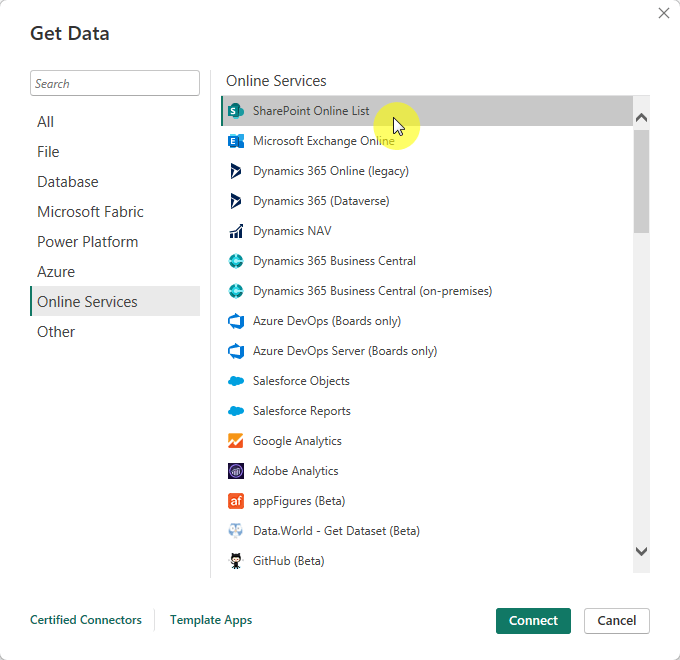This screenshot has height=660, width=680.
Task: Select Azure DevOps Server (Boards only) text
Action: click(x=345, y=351)
